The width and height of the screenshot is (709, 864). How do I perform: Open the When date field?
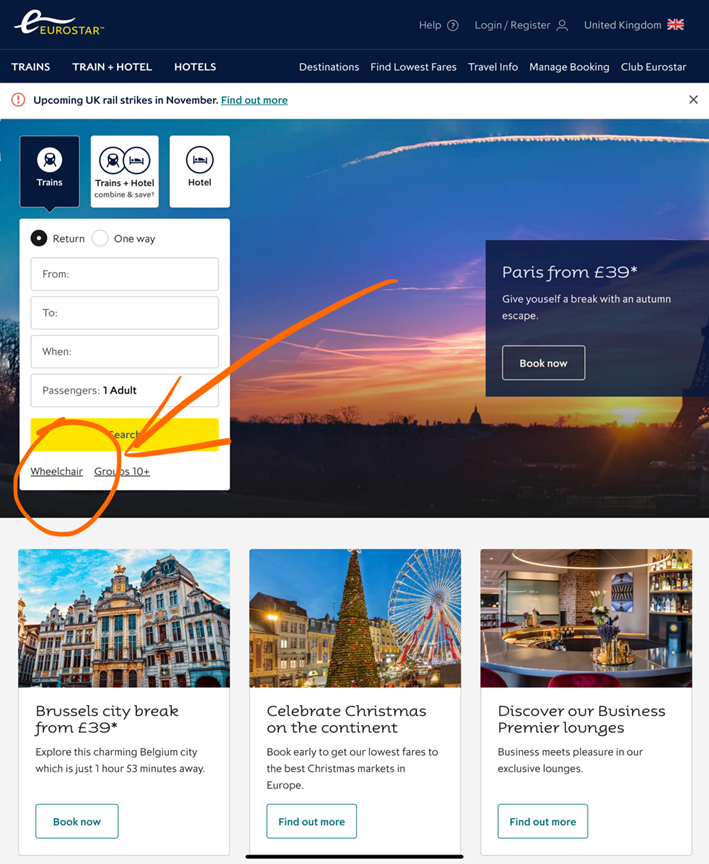pos(125,352)
